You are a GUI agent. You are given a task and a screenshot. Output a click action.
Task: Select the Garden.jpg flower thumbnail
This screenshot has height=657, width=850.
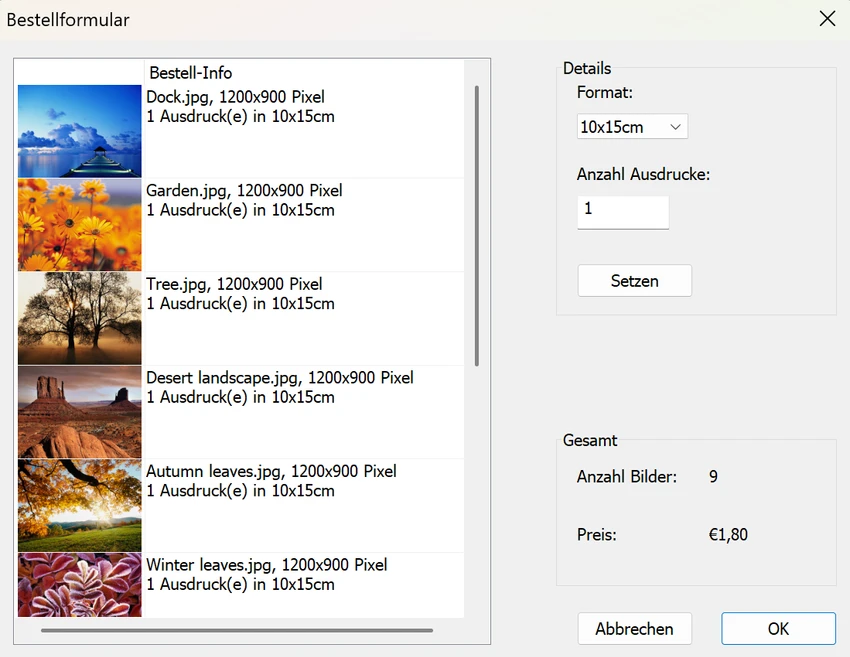click(x=80, y=225)
